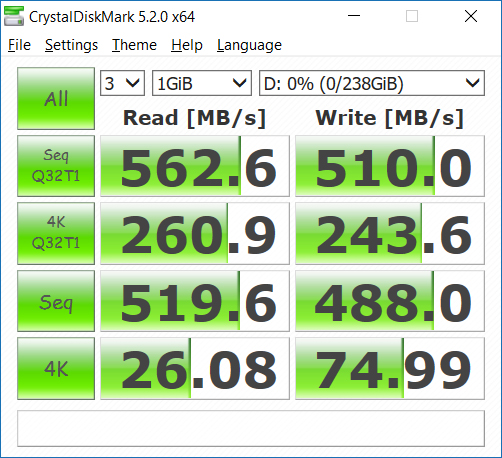
Task: Start the plain 4K benchmark
Action: click(56, 368)
